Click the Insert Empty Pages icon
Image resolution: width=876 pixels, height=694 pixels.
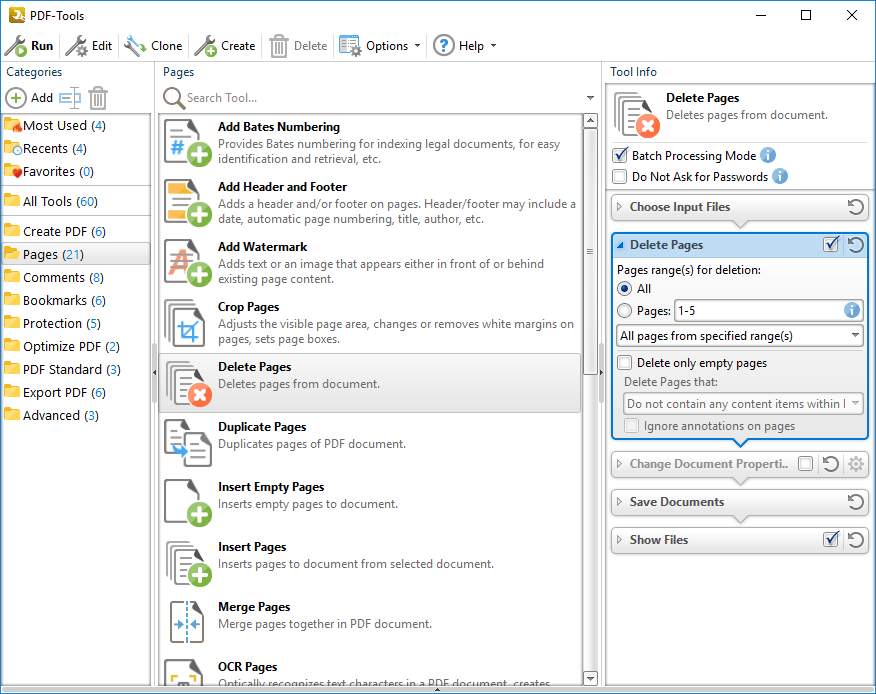tap(188, 502)
